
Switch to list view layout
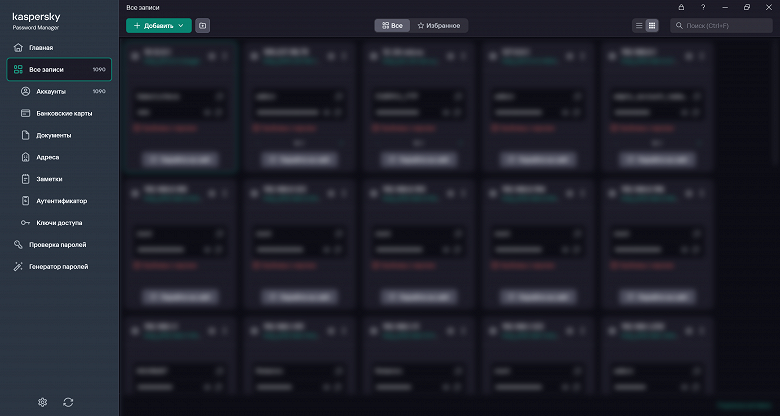[x=639, y=25]
